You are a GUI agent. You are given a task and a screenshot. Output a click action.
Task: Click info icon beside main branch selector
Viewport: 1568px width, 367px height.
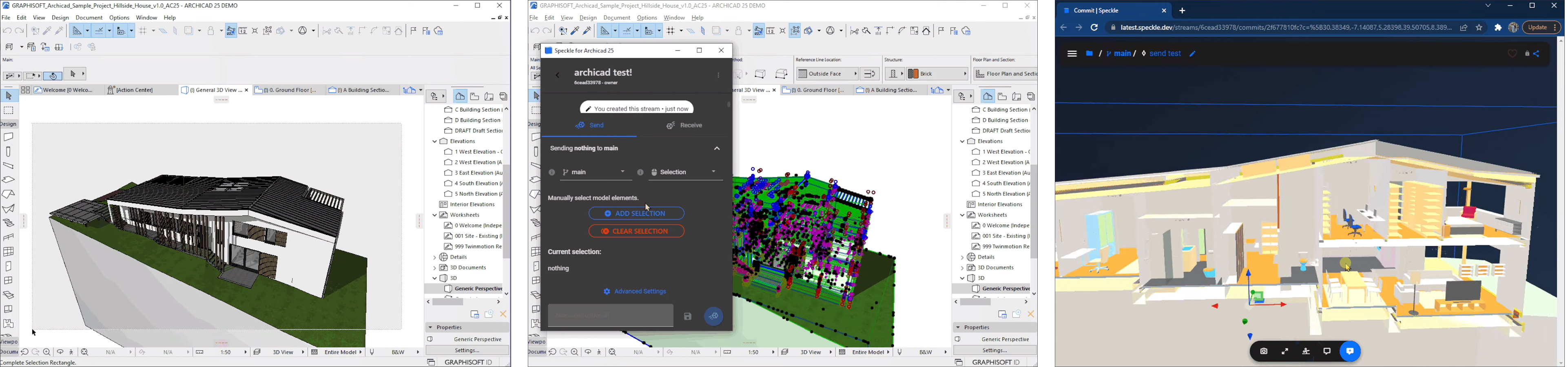pos(551,173)
